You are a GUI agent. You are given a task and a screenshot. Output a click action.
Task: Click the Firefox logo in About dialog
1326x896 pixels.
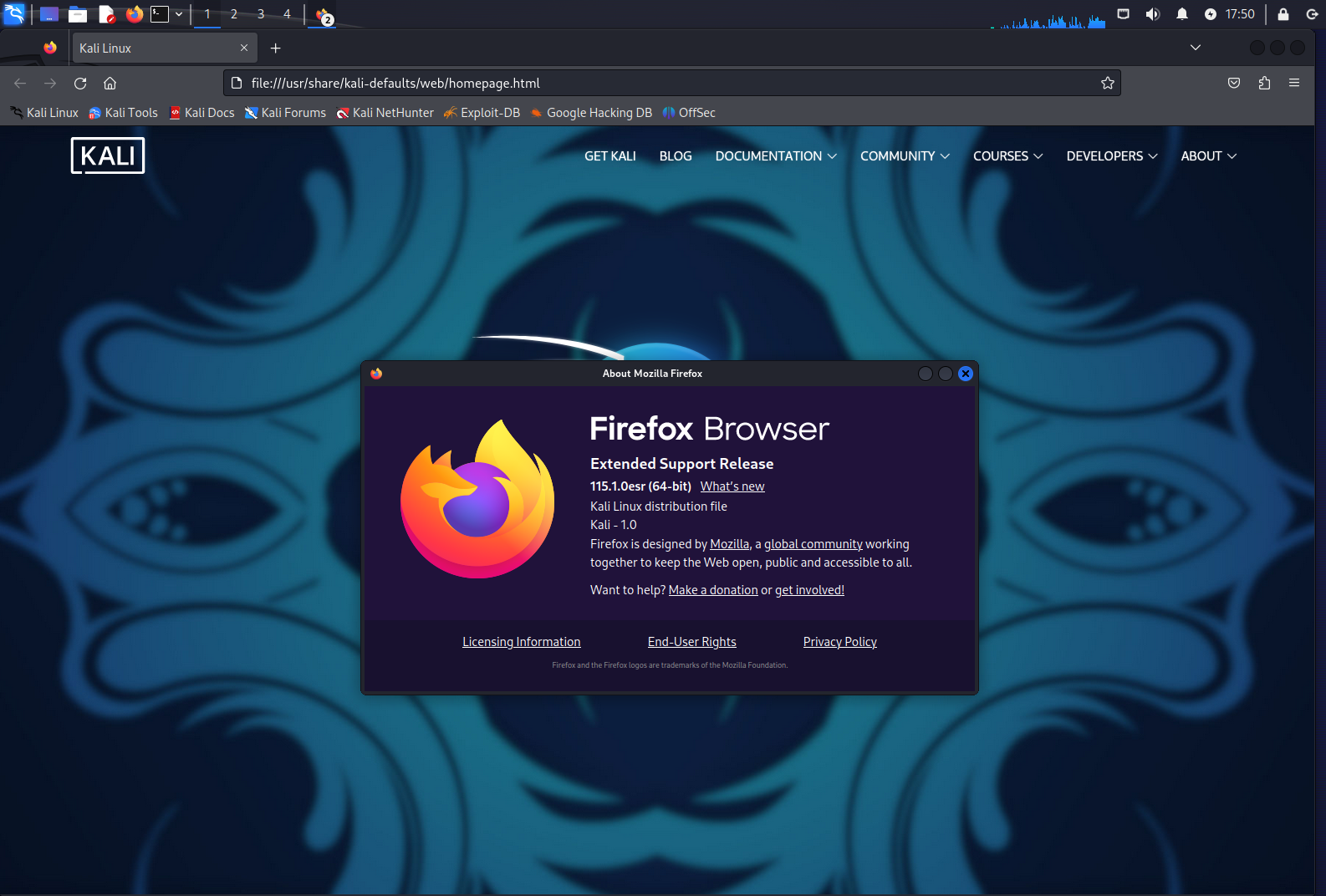pos(477,499)
